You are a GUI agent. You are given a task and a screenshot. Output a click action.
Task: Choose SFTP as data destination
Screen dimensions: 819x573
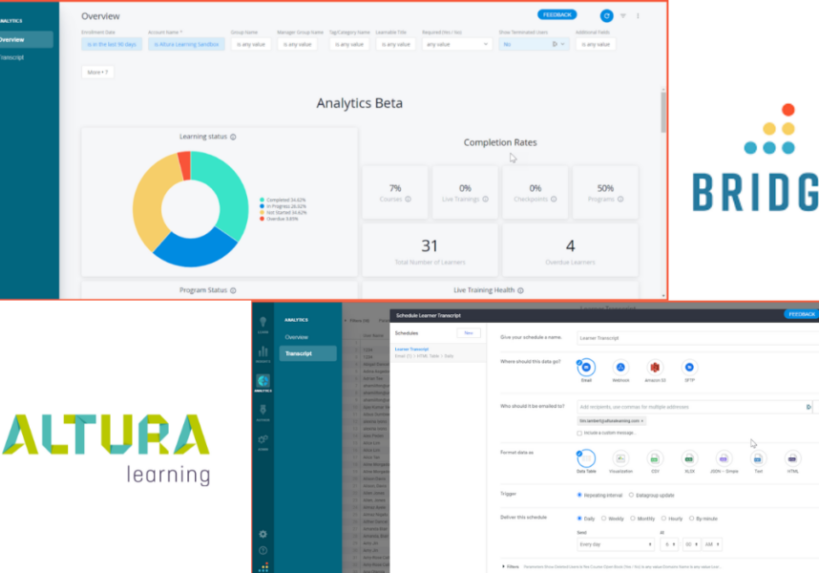[x=689, y=367]
